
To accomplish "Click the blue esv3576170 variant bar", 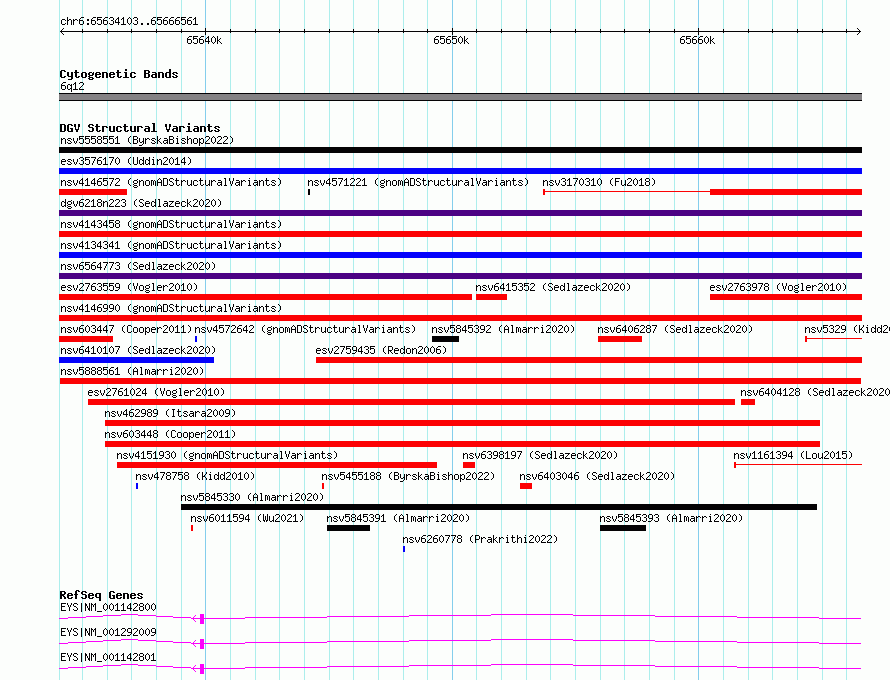I will tap(460, 171).
